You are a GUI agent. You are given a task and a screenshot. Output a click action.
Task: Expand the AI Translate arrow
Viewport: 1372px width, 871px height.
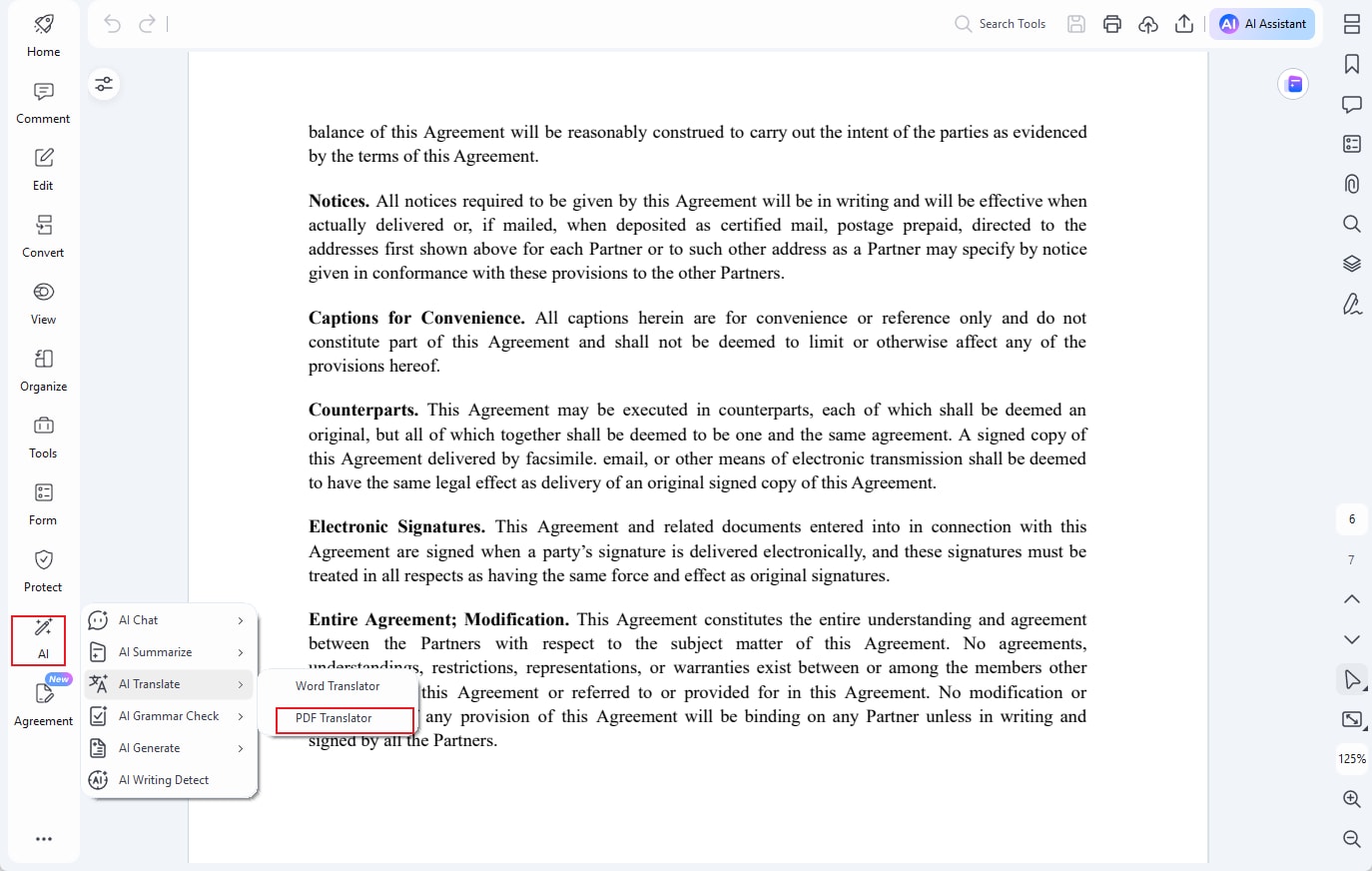click(241, 684)
